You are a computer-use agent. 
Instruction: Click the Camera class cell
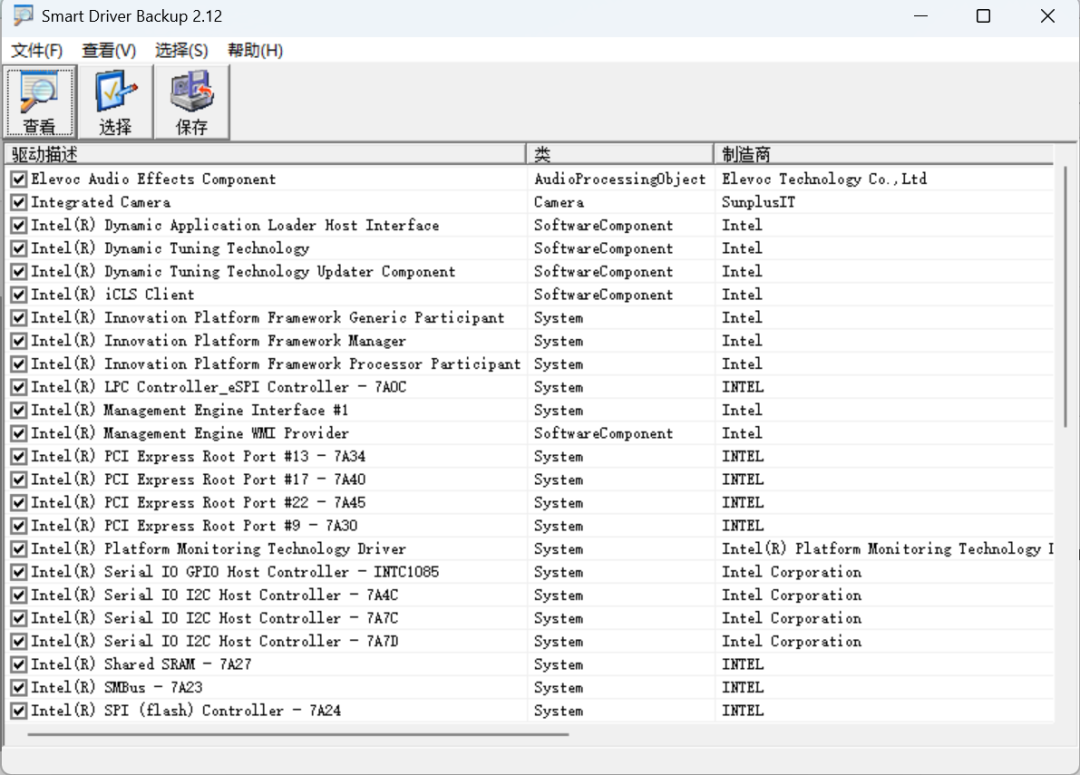pyautogui.click(x=559, y=203)
